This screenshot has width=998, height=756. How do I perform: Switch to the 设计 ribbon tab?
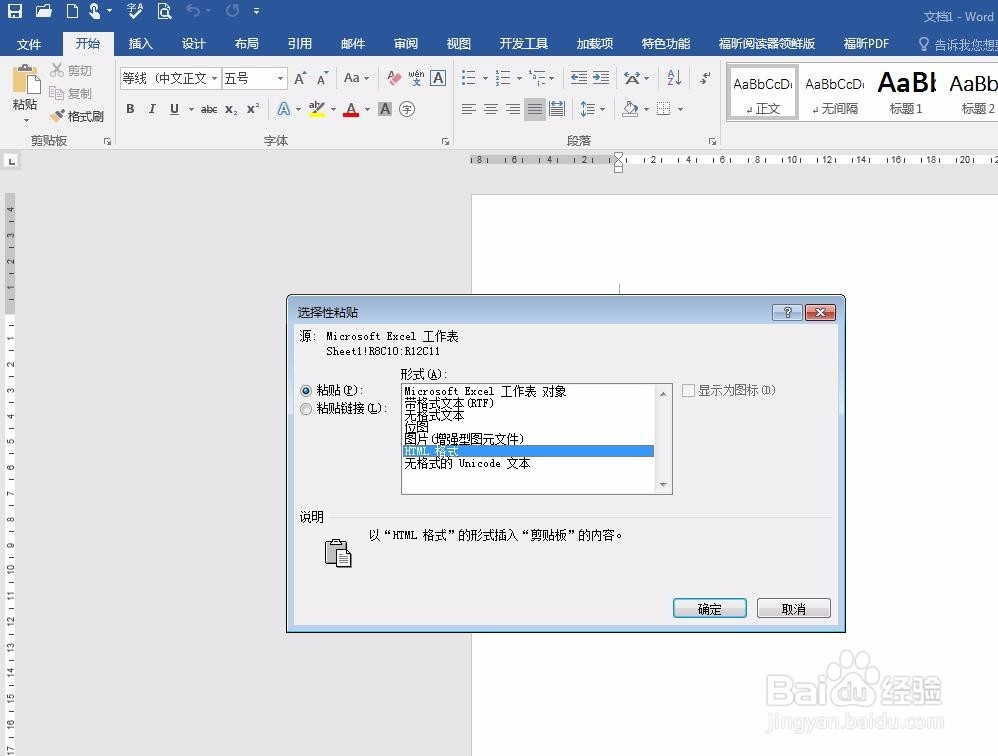[x=193, y=43]
